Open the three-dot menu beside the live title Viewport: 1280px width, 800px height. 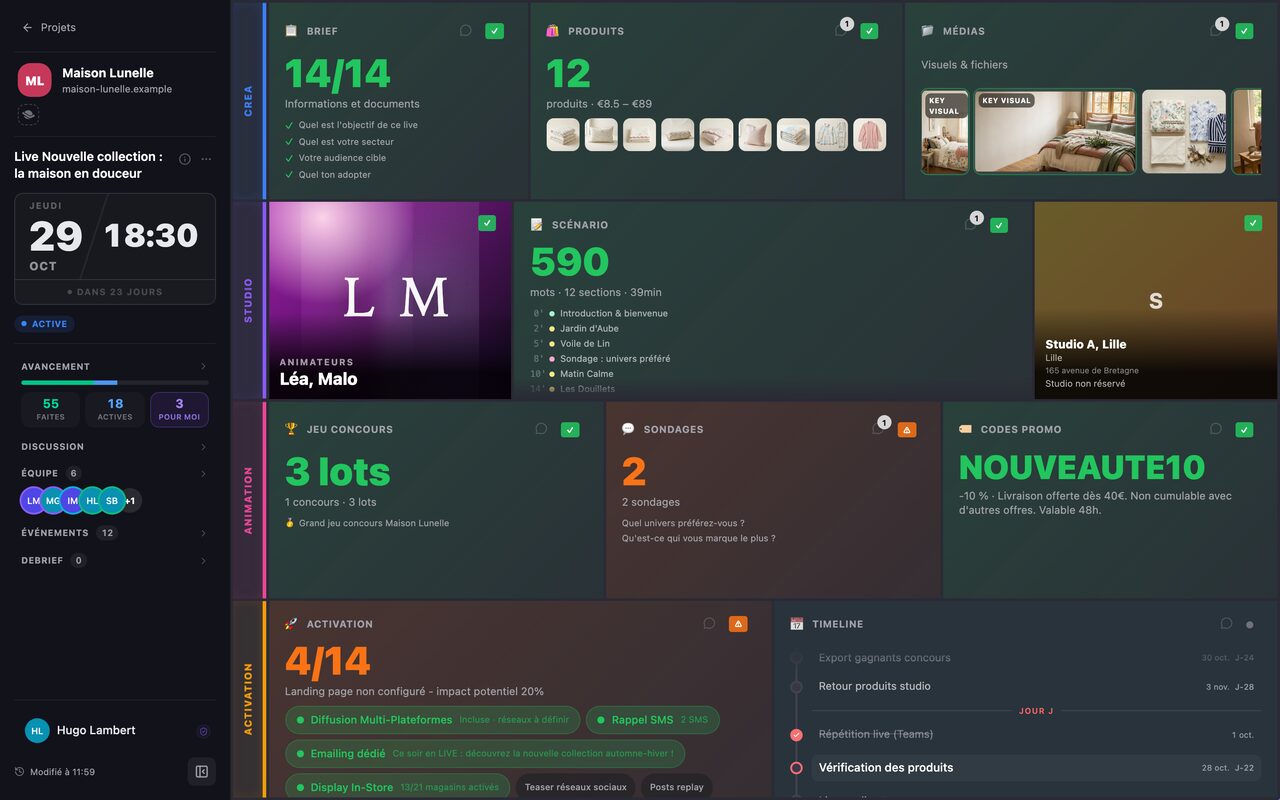[206, 159]
